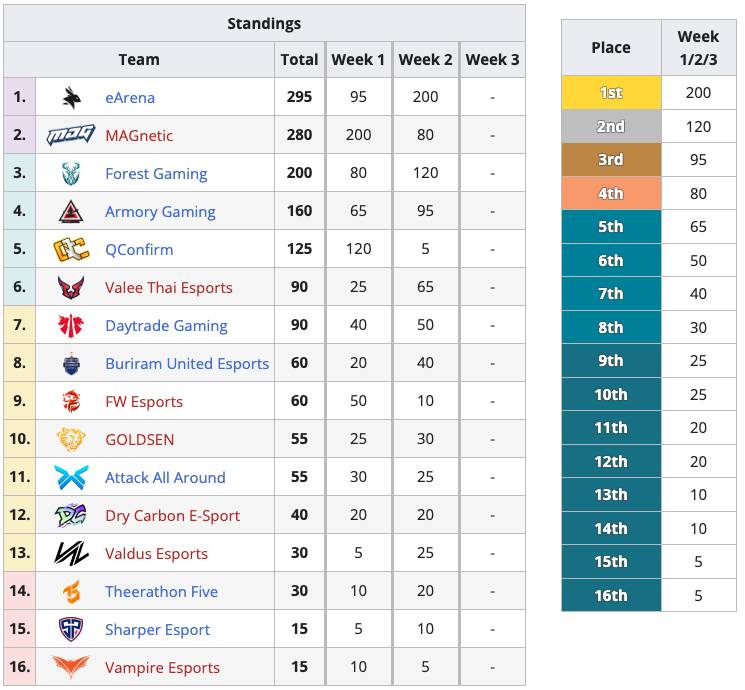Click FW Esports Week 1 score 50
The width and height of the screenshot is (745, 690).
[358, 401]
